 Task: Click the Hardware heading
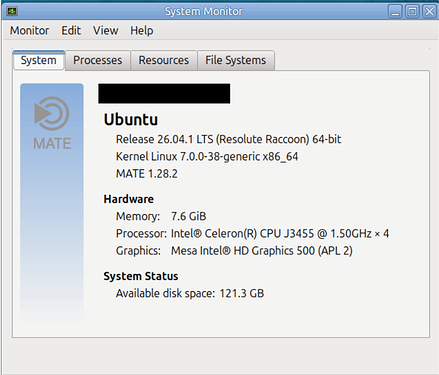click(x=129, y=199)
